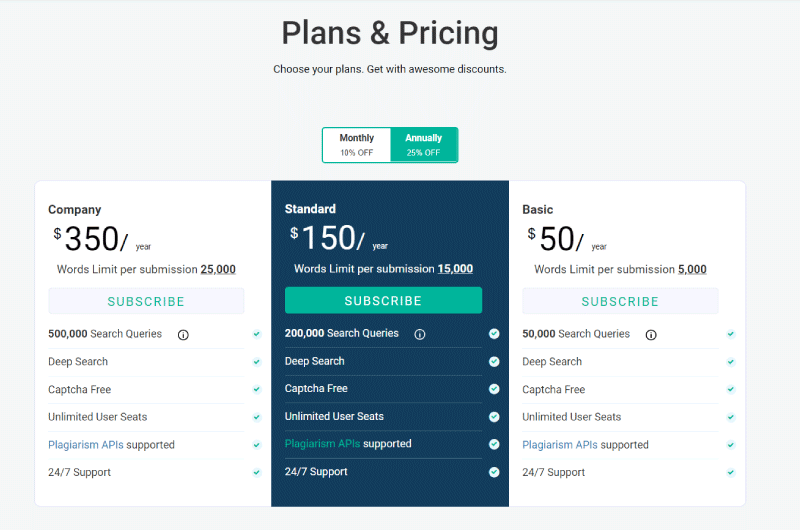Click the checkmark for Standard 24/7 Support
The width and height of the screenshot is (800, 530).
494,472
